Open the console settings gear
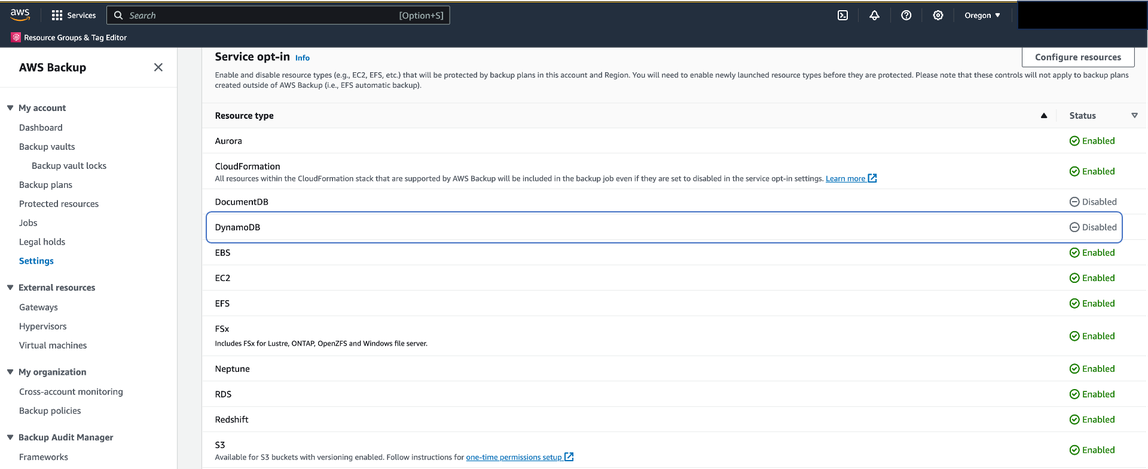 (938, 15)
